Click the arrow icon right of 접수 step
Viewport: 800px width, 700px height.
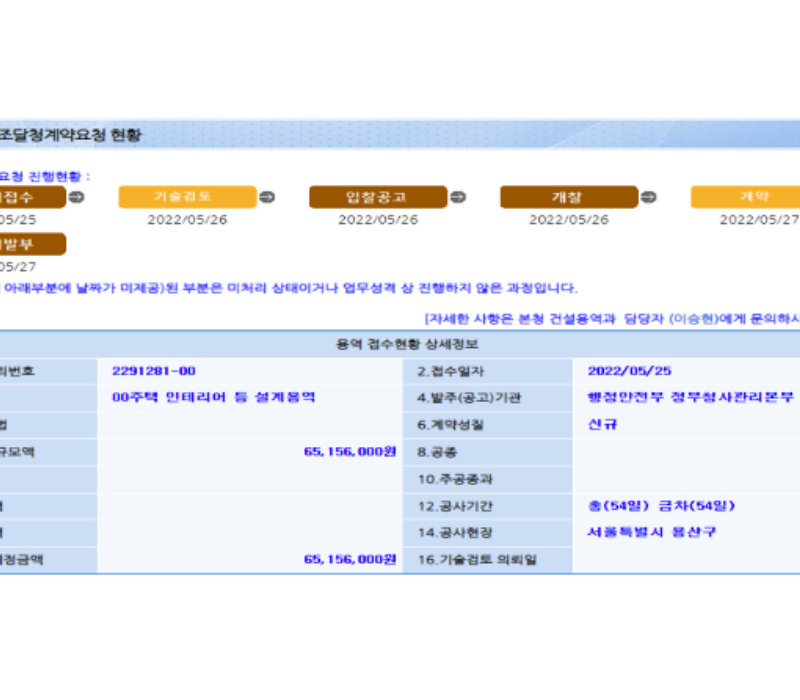click(x=76, y=197)
